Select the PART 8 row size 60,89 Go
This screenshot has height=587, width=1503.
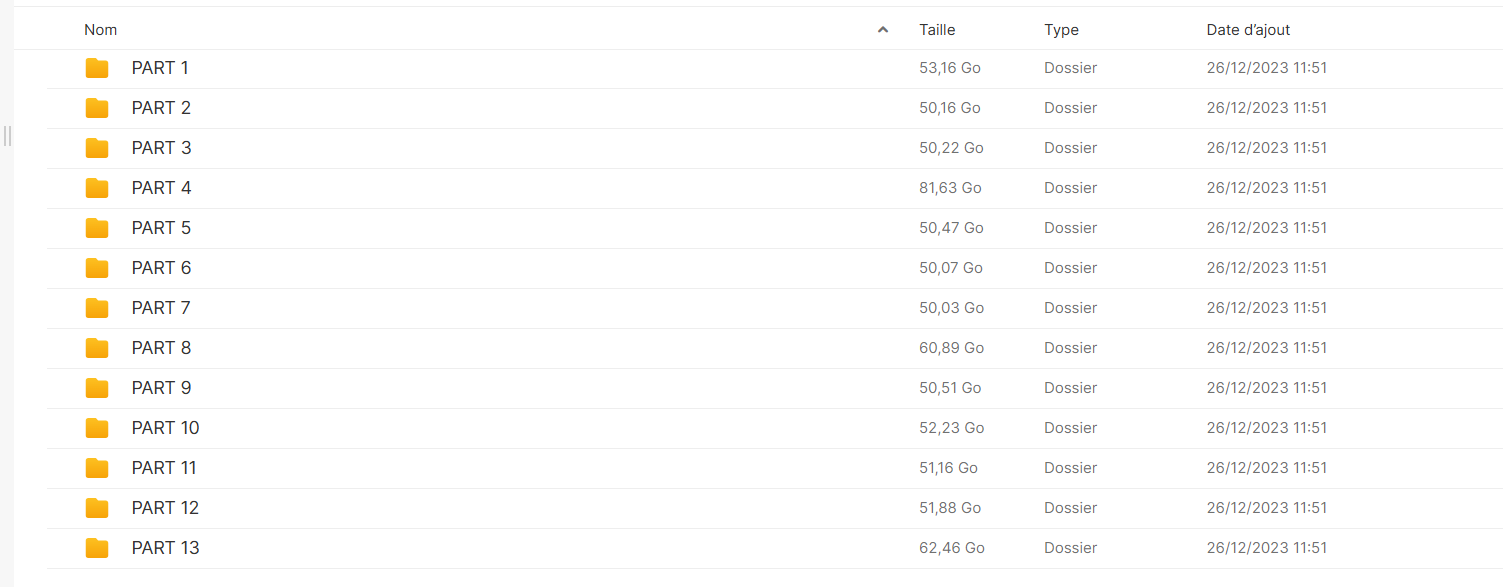pos(951,348)
